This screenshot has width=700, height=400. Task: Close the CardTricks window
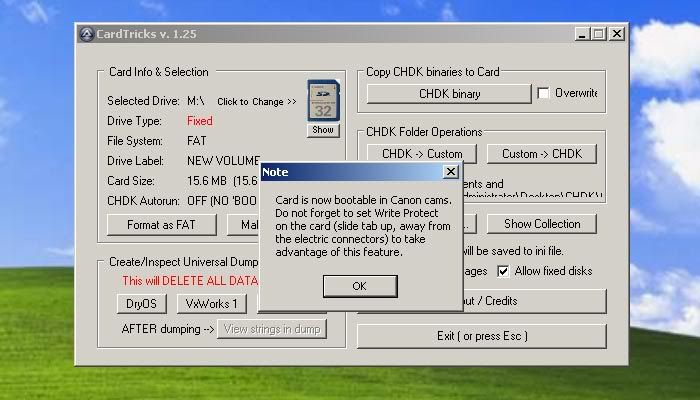click(617, 34)
